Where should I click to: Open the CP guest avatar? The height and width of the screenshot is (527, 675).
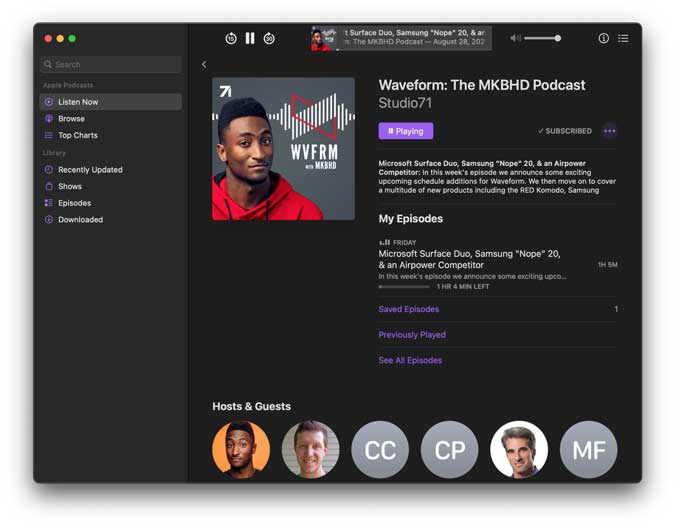coord(449,450)
